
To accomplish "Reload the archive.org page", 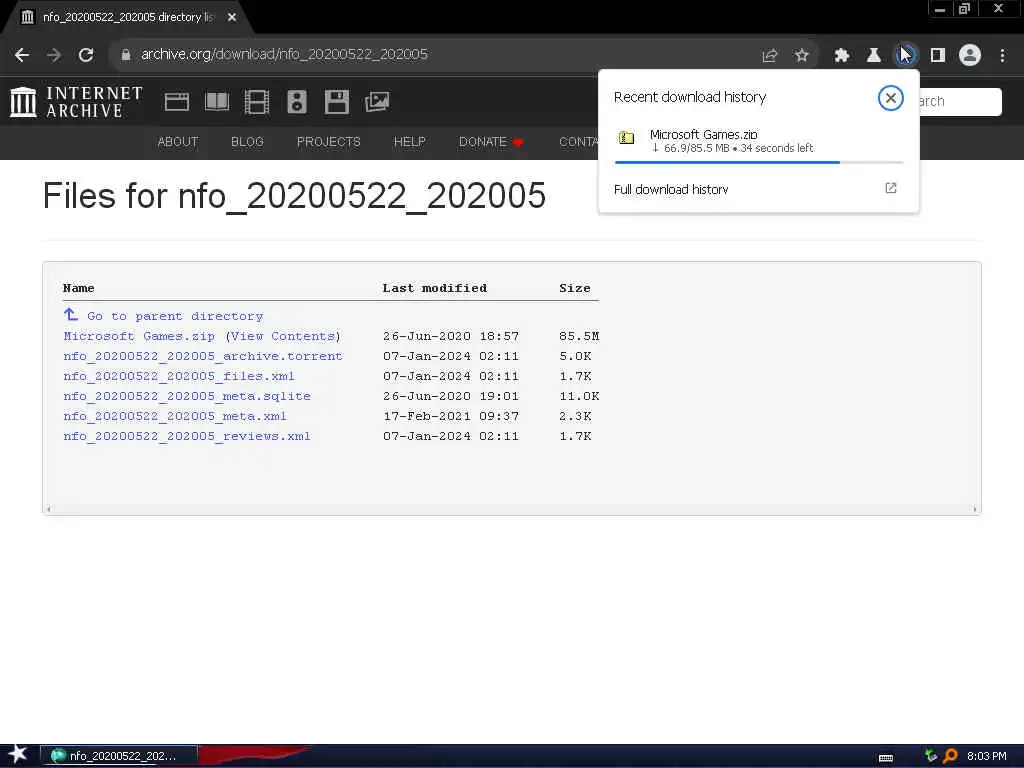I will (x=86, y=55).
